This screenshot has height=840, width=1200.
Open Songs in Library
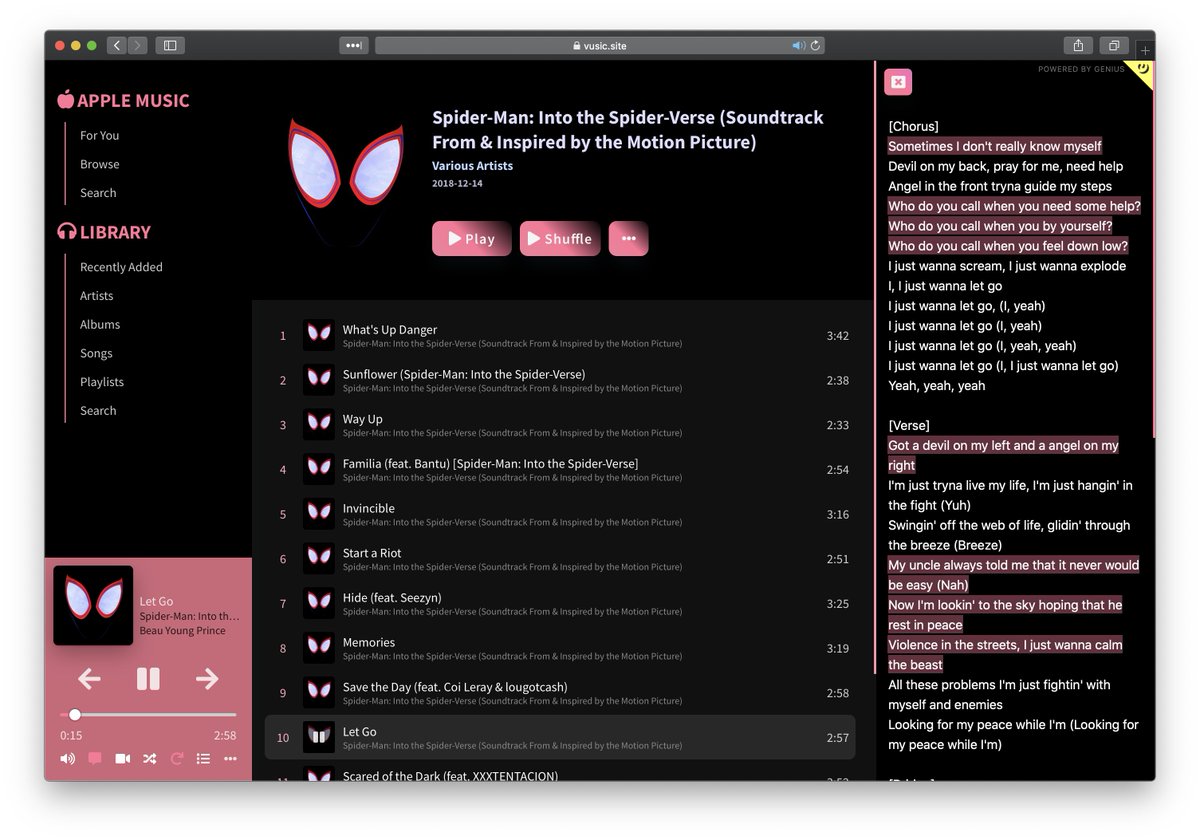[x=96, y=353]
